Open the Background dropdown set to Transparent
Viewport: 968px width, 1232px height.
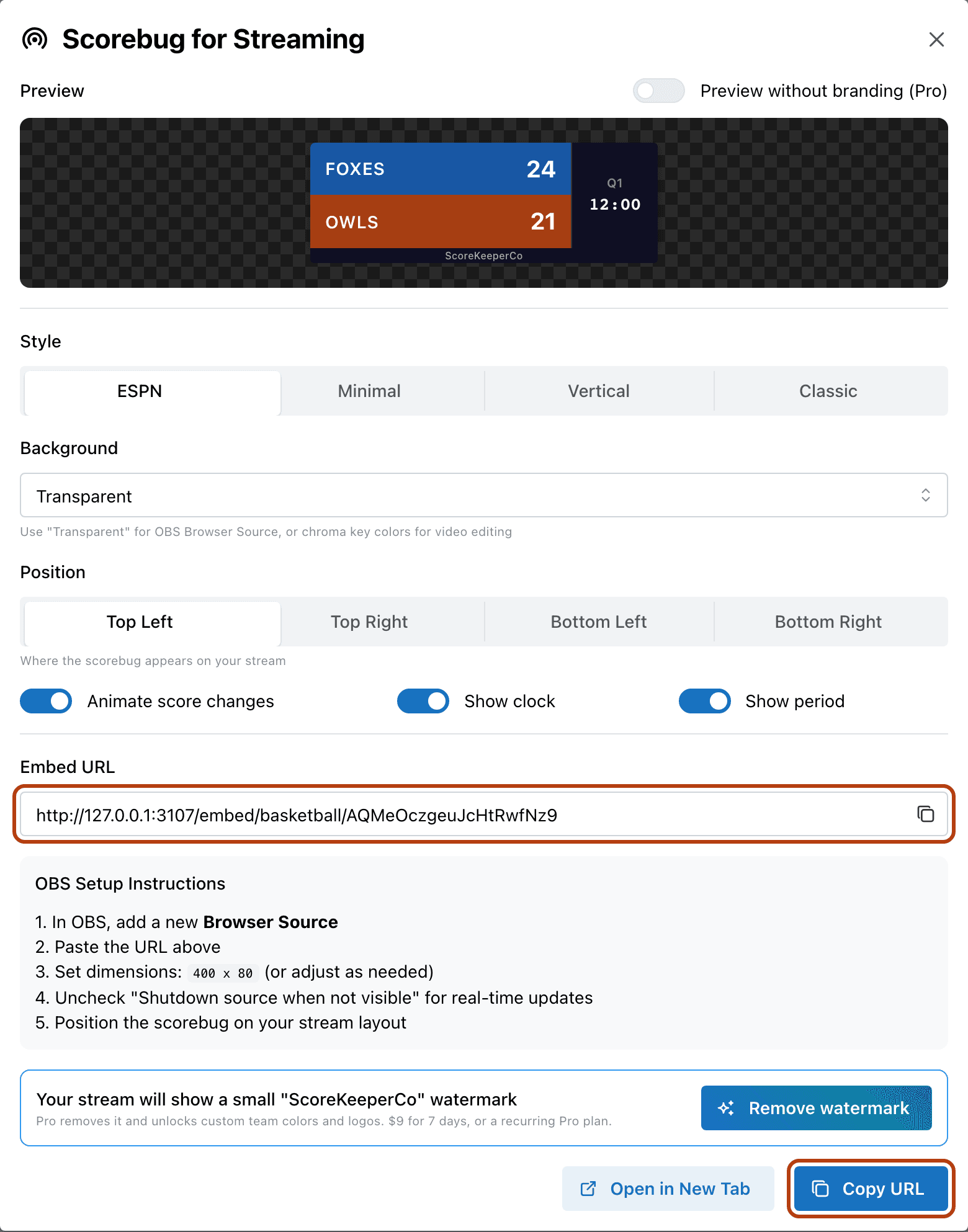click(484, 495)
